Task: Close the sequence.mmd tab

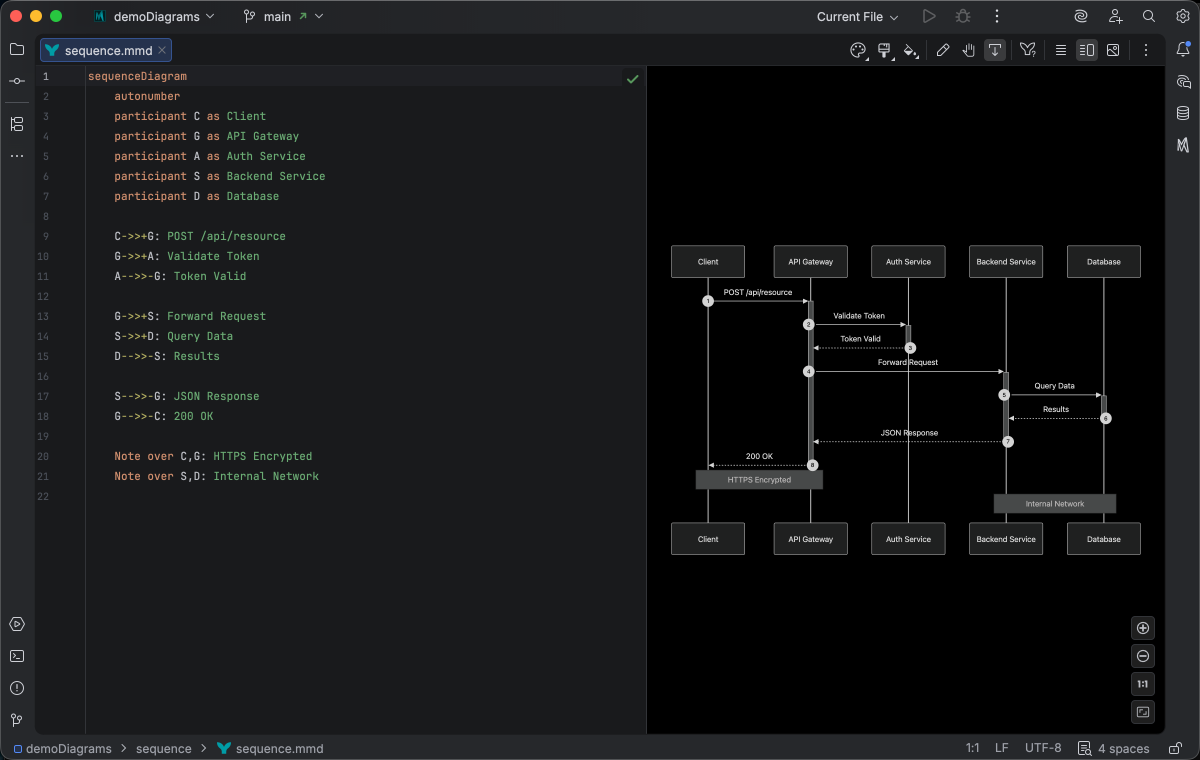Action: pyautogui.click(x=163, y=50)
